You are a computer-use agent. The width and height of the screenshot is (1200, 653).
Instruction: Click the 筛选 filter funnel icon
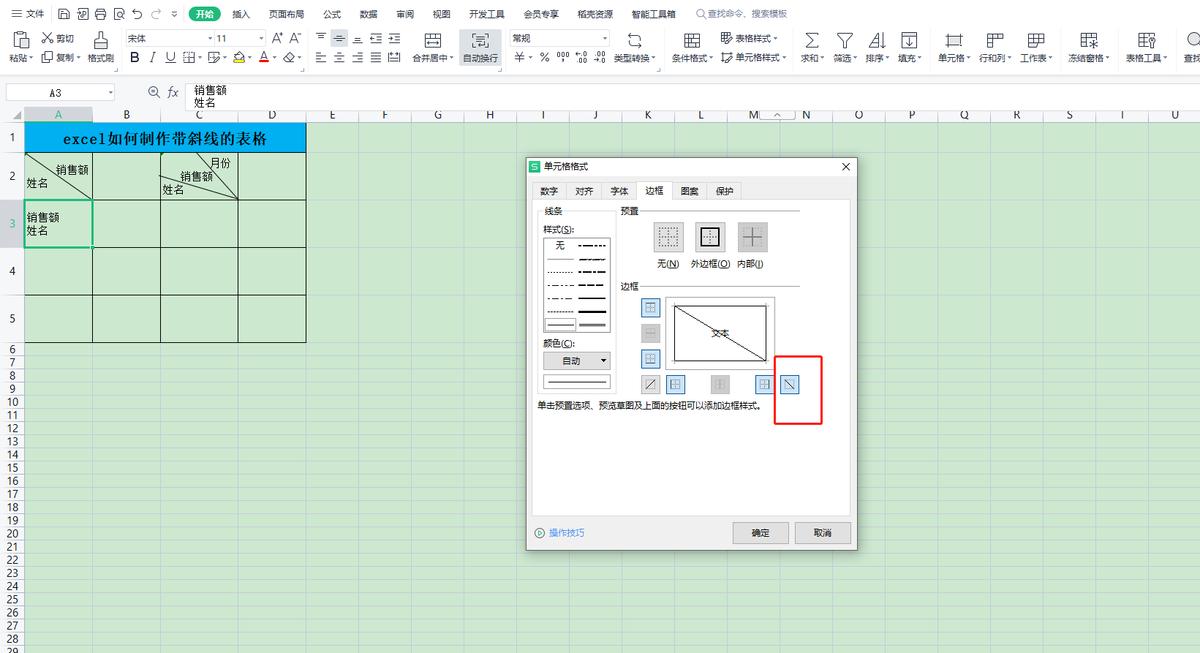[x=845, y=40]
